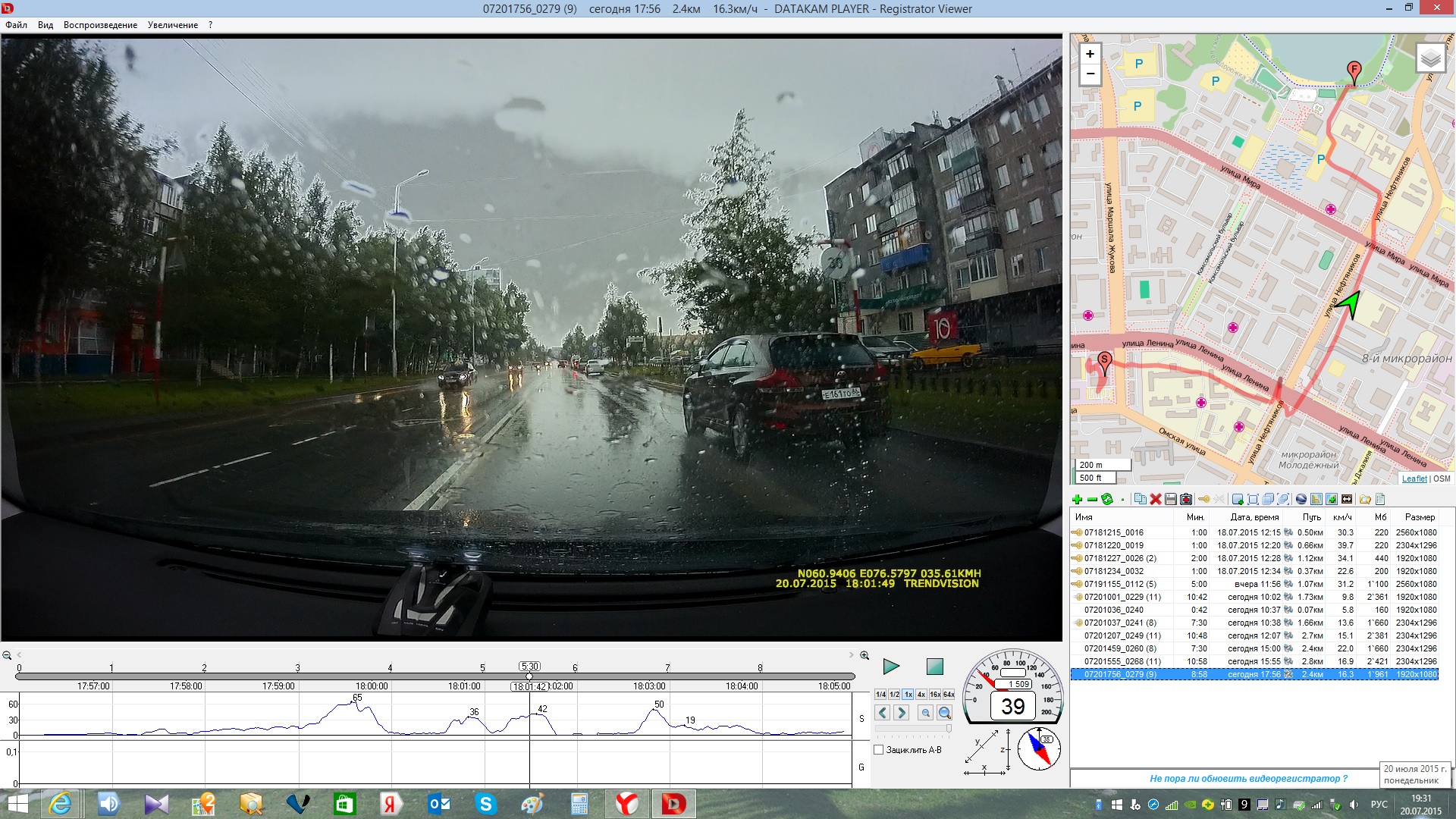Open the Воспроизведение menu
The image size is (1456, 819).
(100, 25)
